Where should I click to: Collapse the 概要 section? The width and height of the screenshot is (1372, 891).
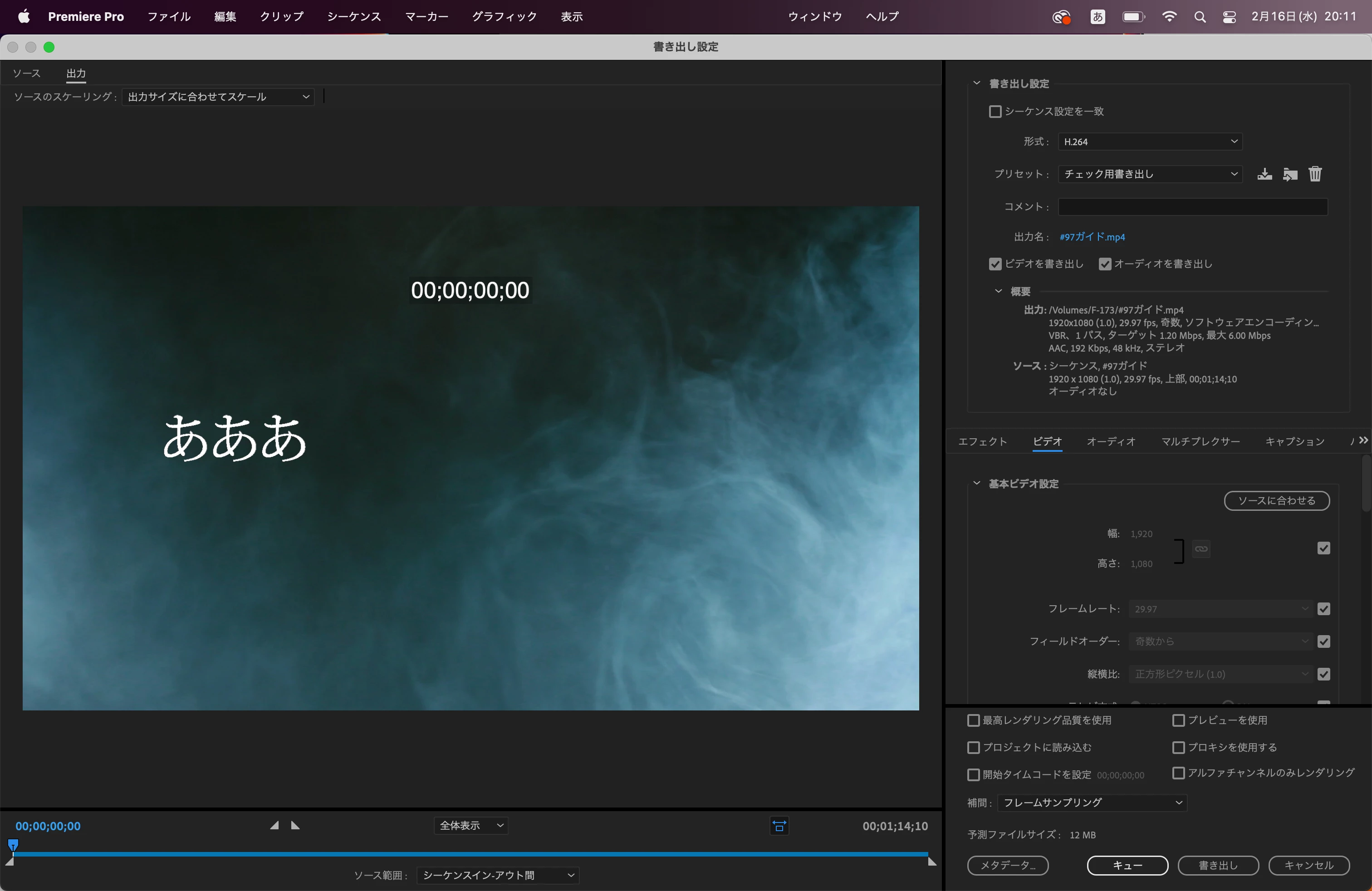999,291
